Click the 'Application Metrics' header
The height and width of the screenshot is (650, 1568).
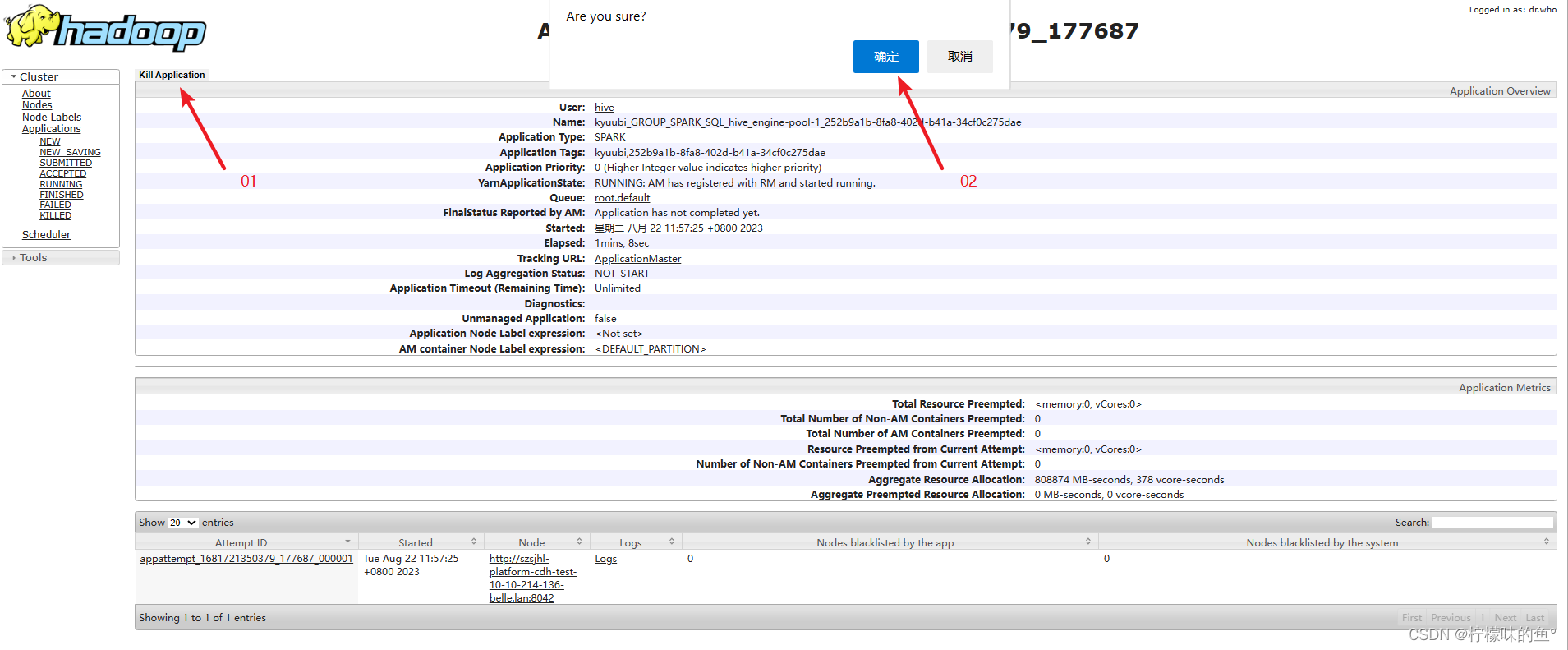(x=1505, y=388)
